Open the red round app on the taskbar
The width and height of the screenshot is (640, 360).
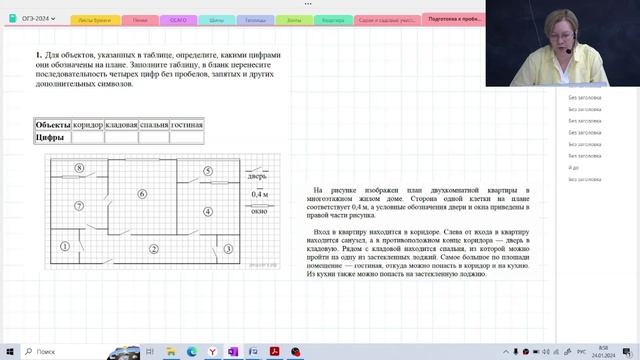295,351
